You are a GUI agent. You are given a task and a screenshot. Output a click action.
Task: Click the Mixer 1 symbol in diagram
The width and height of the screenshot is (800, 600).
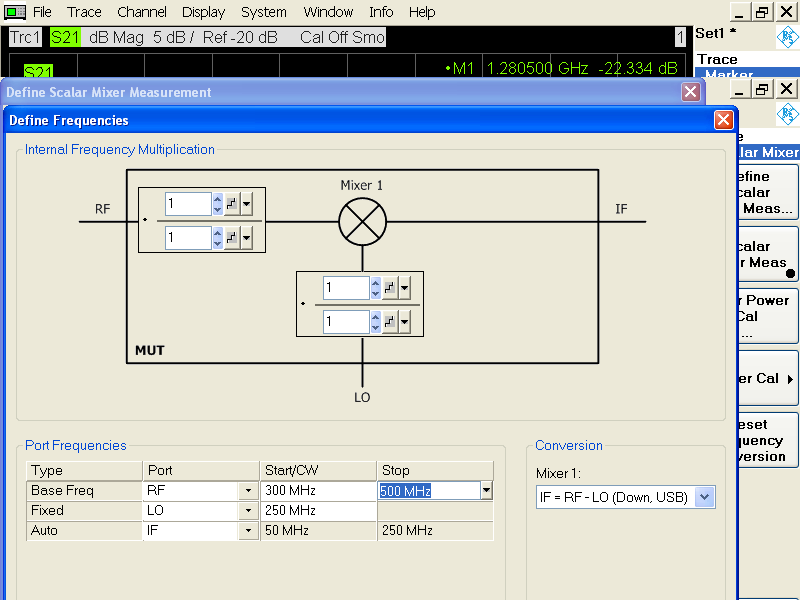362,221
